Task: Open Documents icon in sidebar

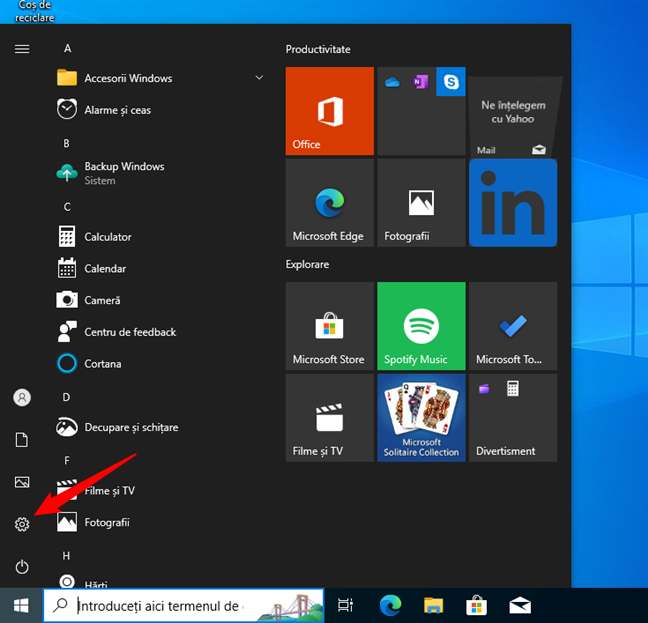Action: [x=22, y=440]
